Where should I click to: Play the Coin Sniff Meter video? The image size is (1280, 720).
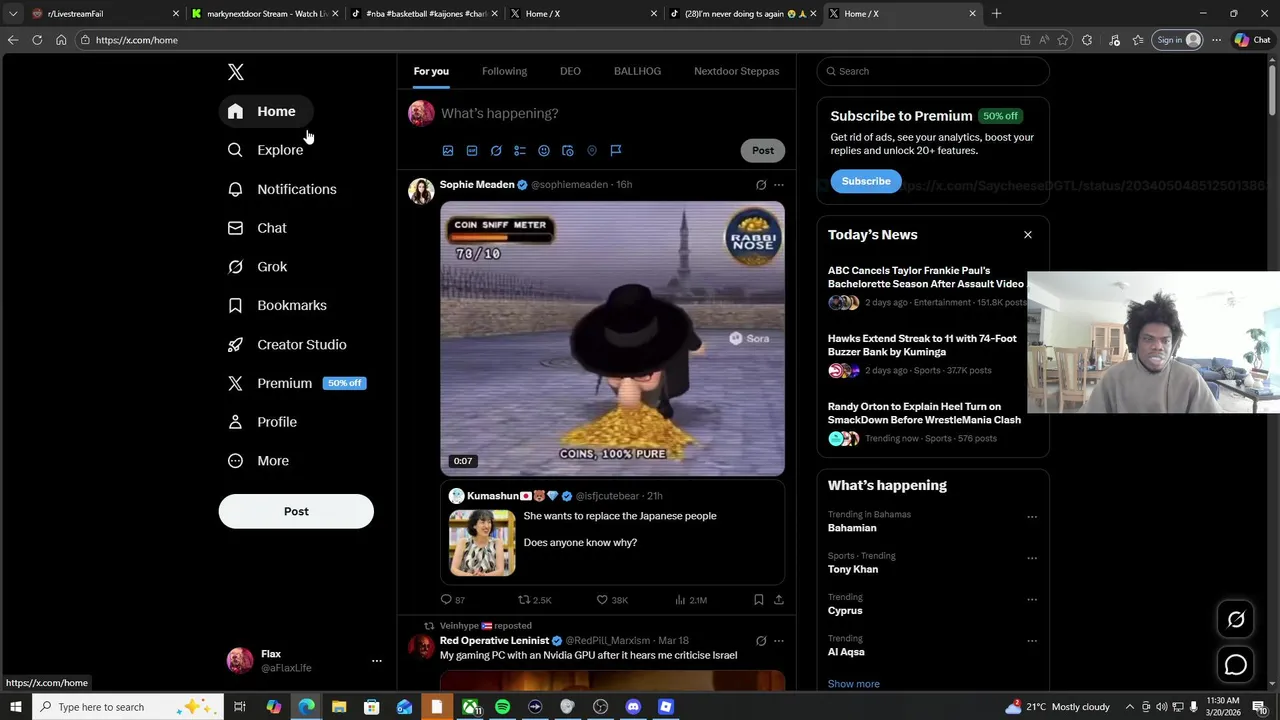pyautogui.click(x=613, y=338)
